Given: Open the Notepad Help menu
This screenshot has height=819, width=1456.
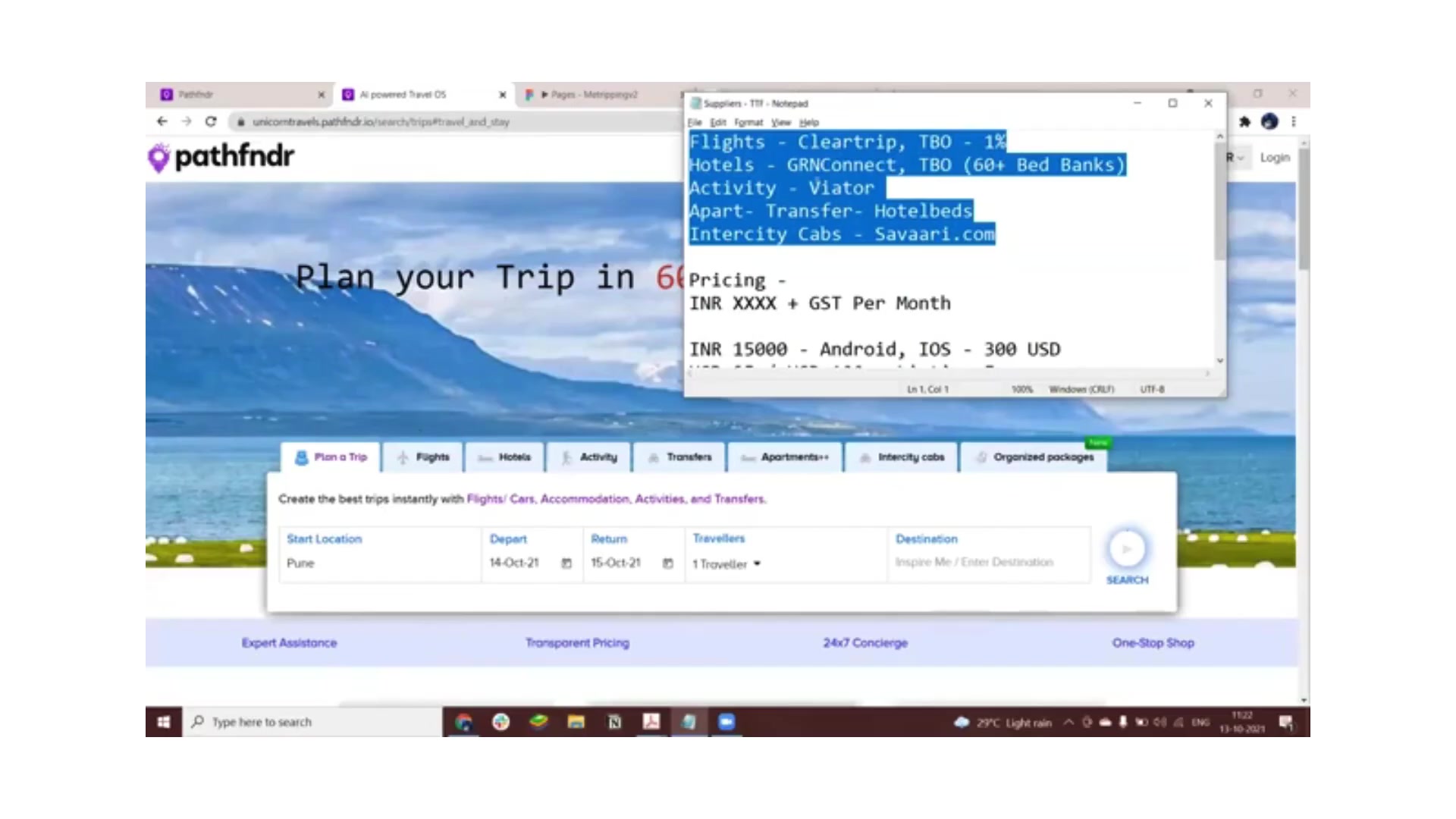Looking at the screenshot, I should [809, 122].
